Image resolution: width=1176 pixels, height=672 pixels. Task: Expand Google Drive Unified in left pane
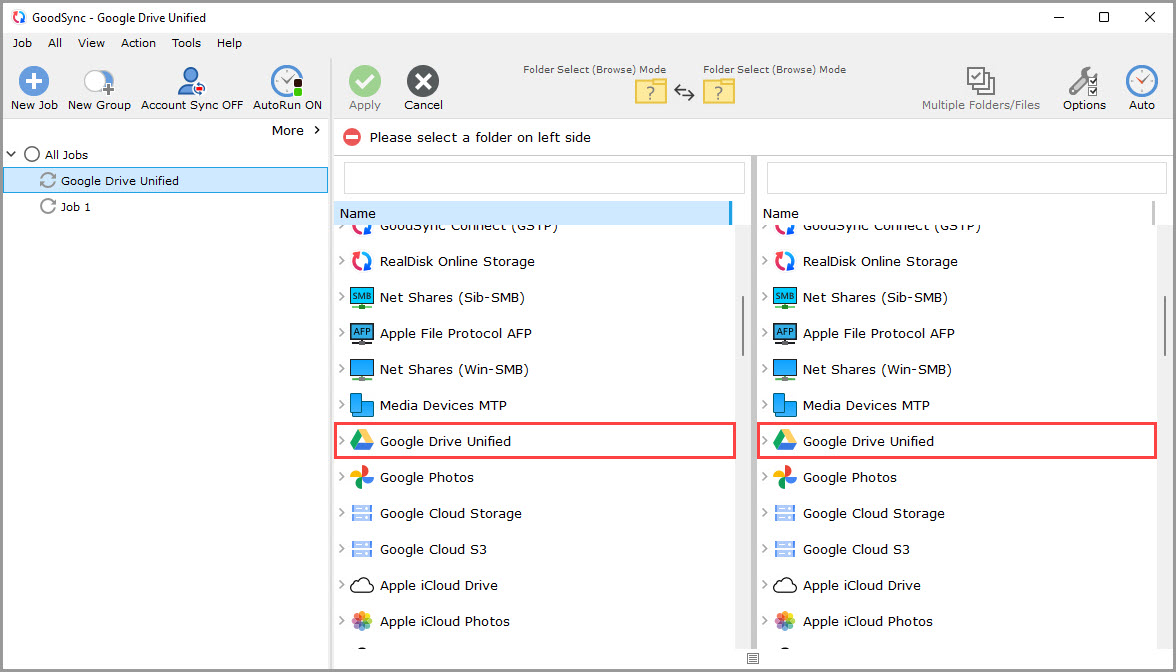pos(341,441)
